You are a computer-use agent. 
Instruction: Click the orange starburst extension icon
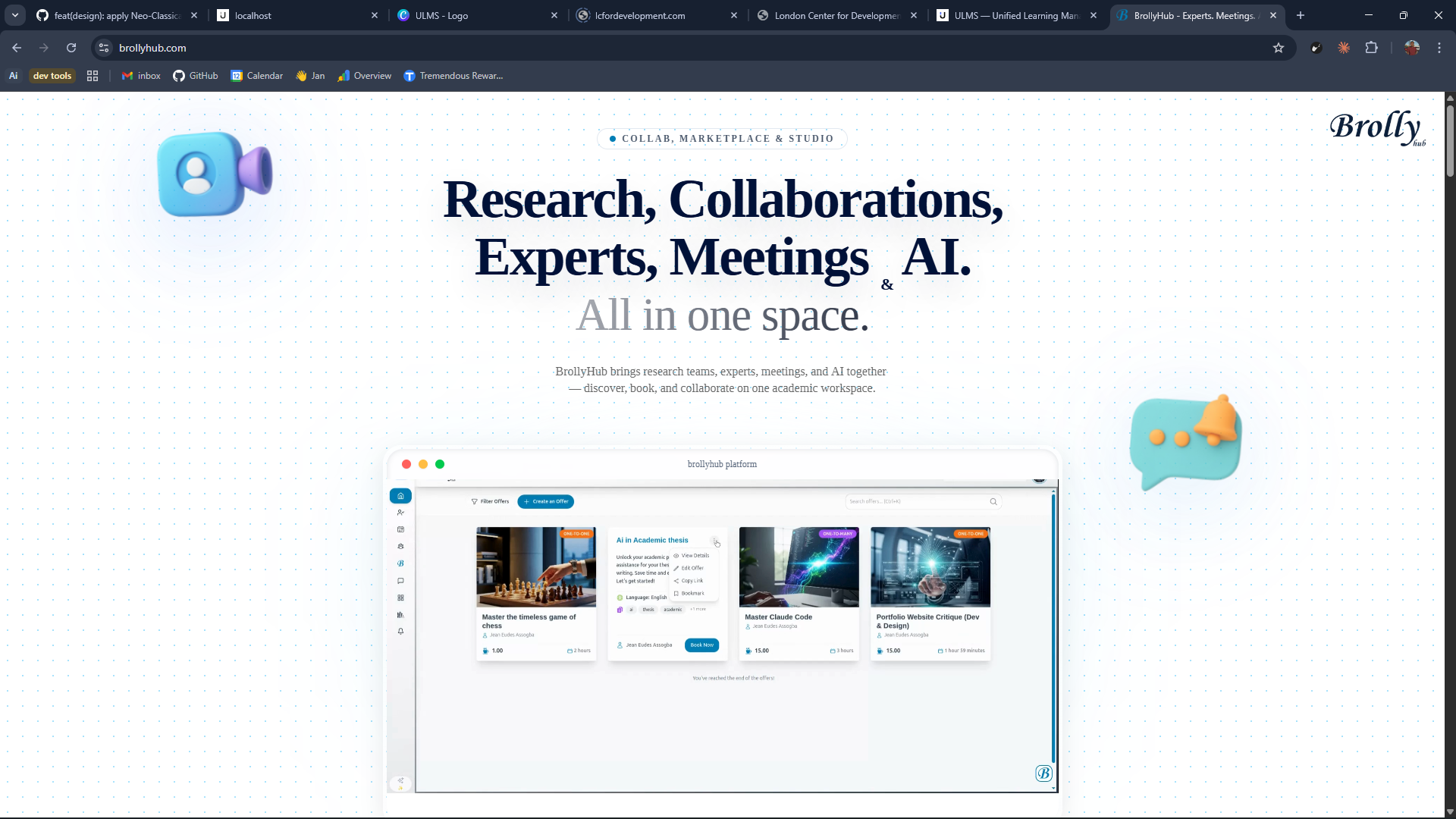click(x=1344, y=48)
